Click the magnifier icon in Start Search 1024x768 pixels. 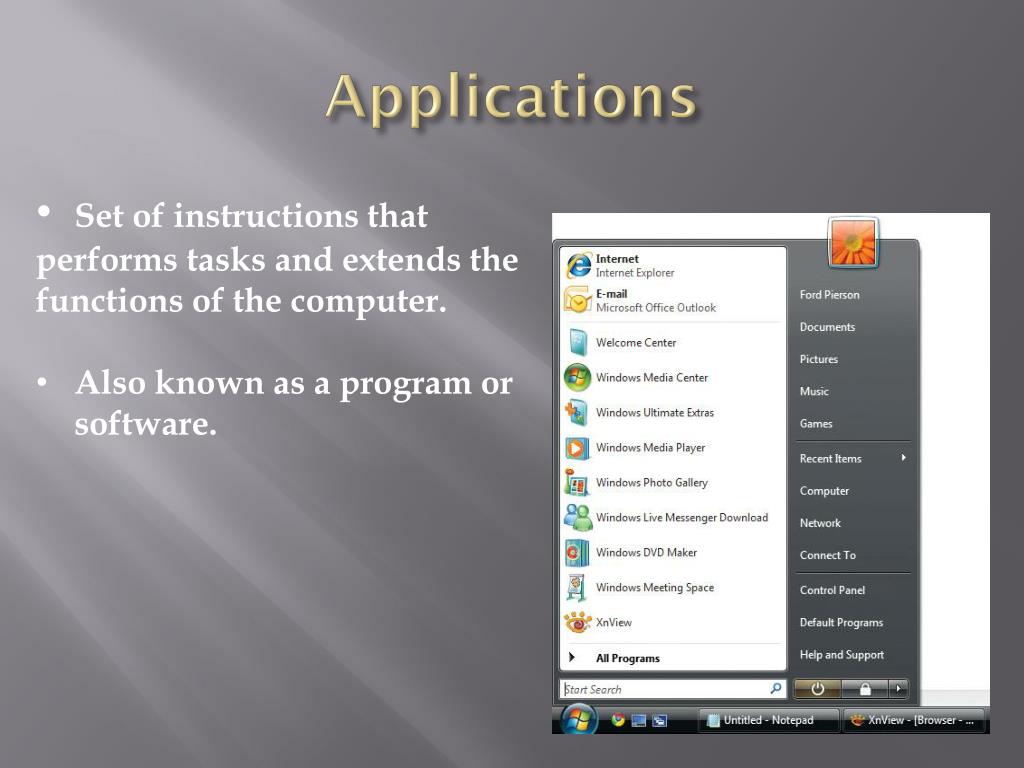776,688
